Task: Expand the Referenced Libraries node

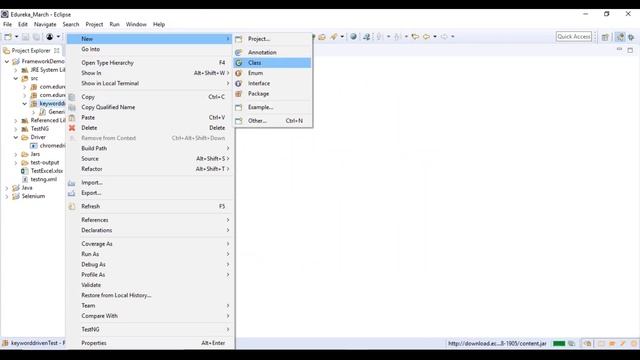Action: click(x=16, y=121)
